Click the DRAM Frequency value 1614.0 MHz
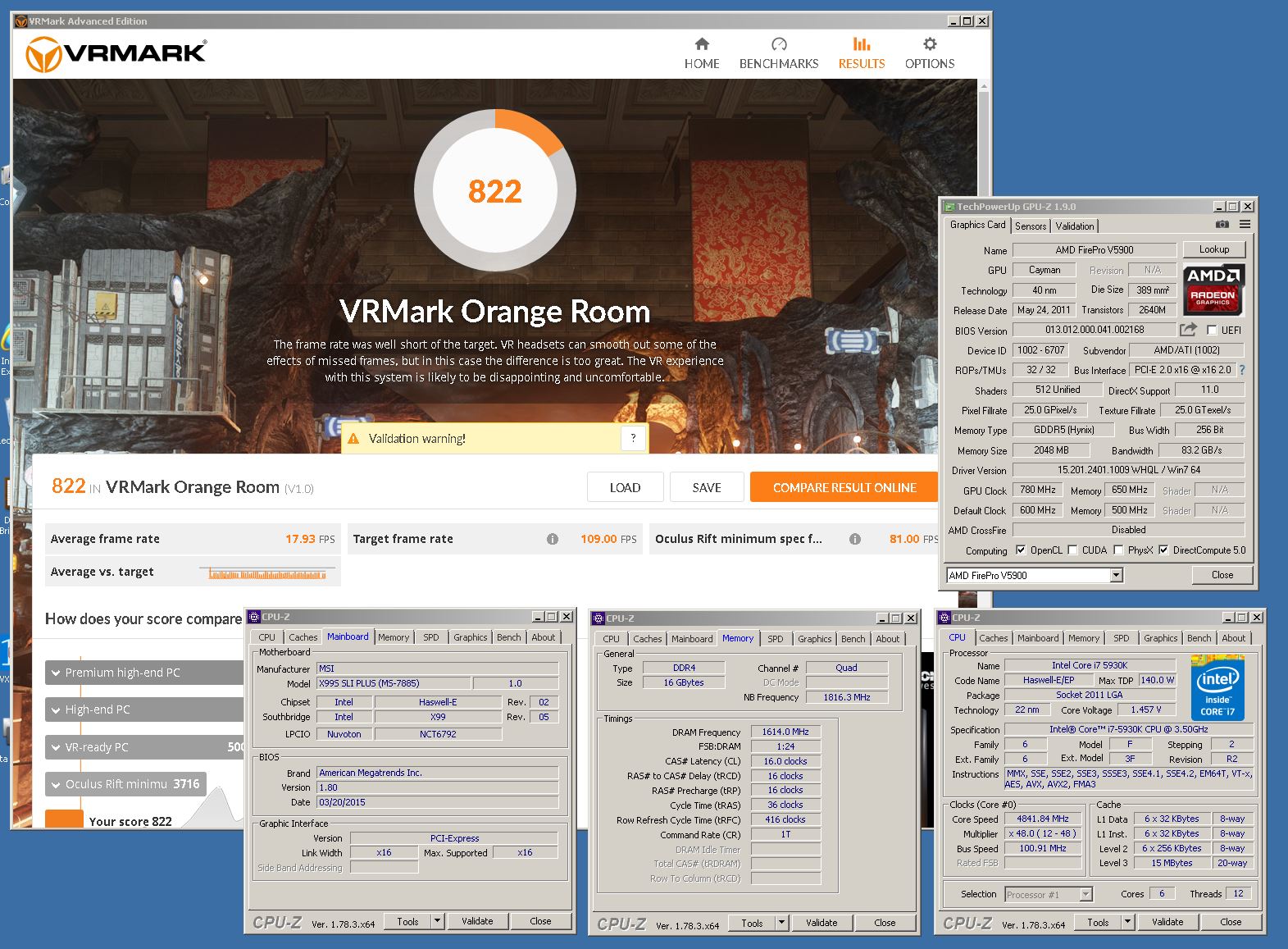 pos(785,732)
